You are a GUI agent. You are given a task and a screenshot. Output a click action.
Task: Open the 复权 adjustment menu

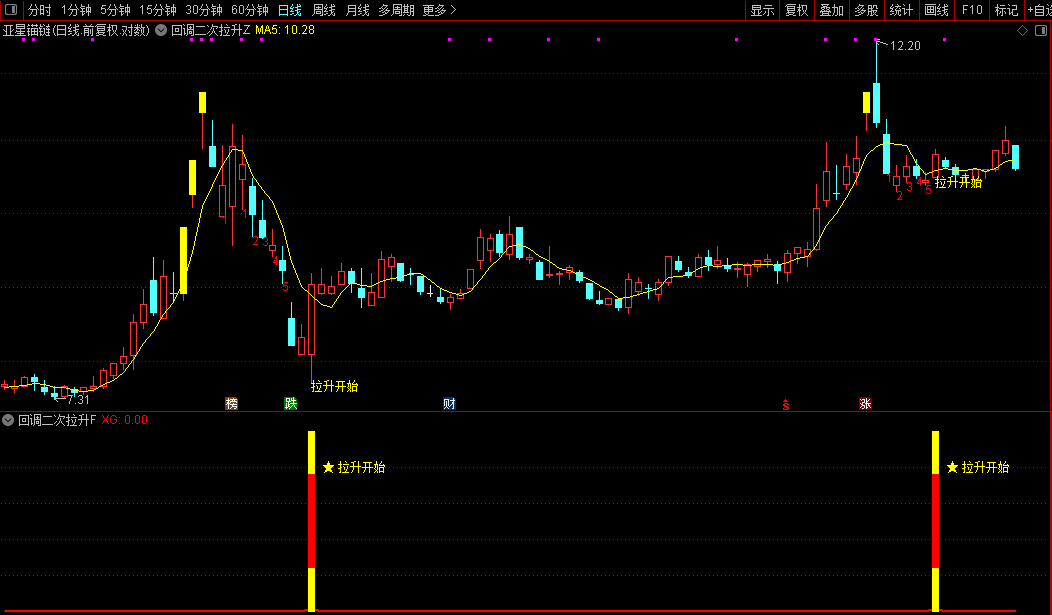(x=796, y=10)
